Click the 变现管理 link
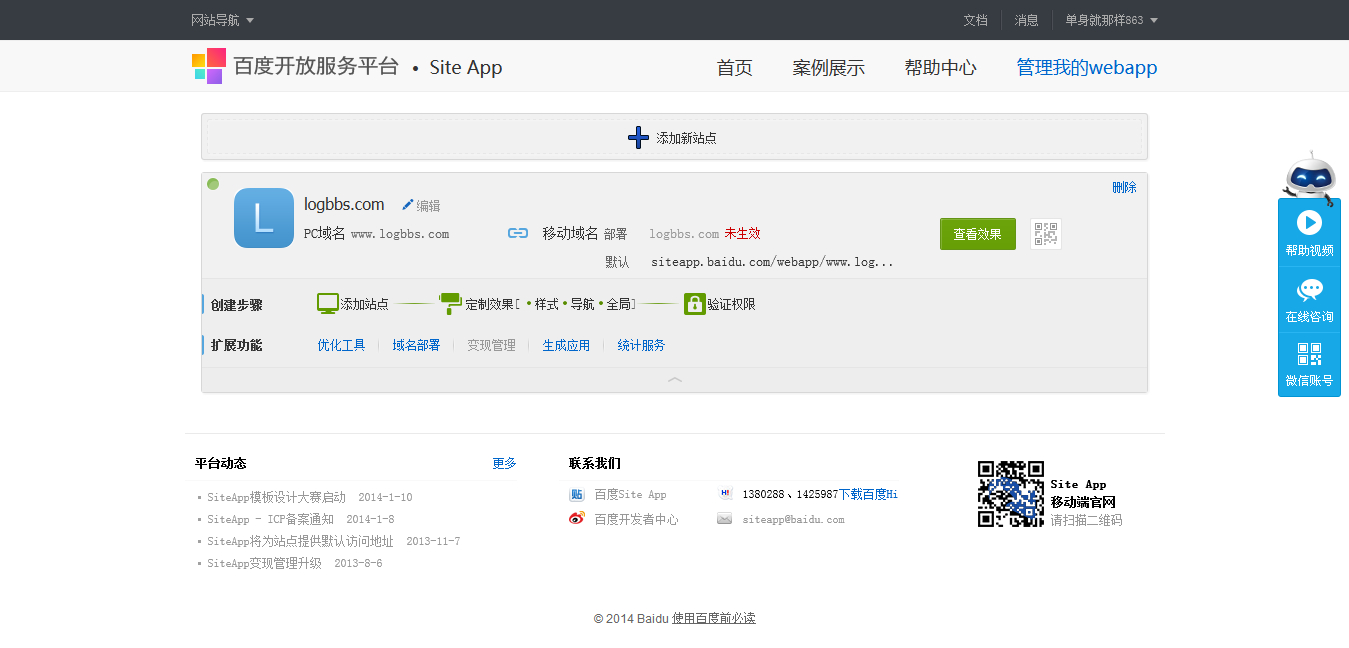This screenshot has width=1349, height=648. click(x=491, y=345)
